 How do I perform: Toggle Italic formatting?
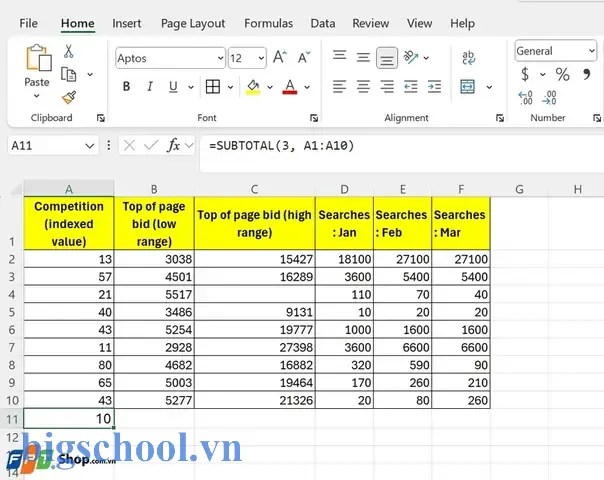pyautogui.click(x=150, y=87)
